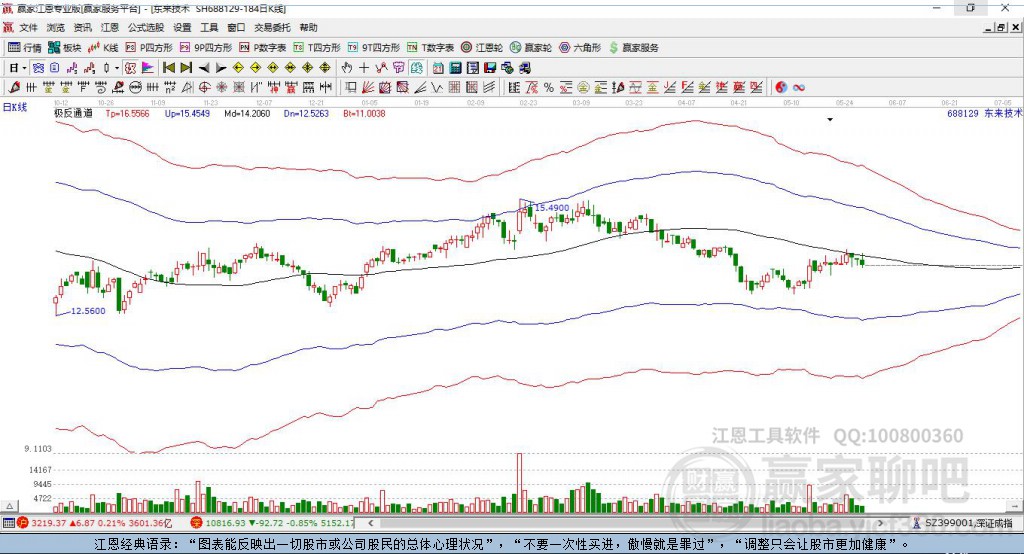Click the save disk icon

[490, 68]
